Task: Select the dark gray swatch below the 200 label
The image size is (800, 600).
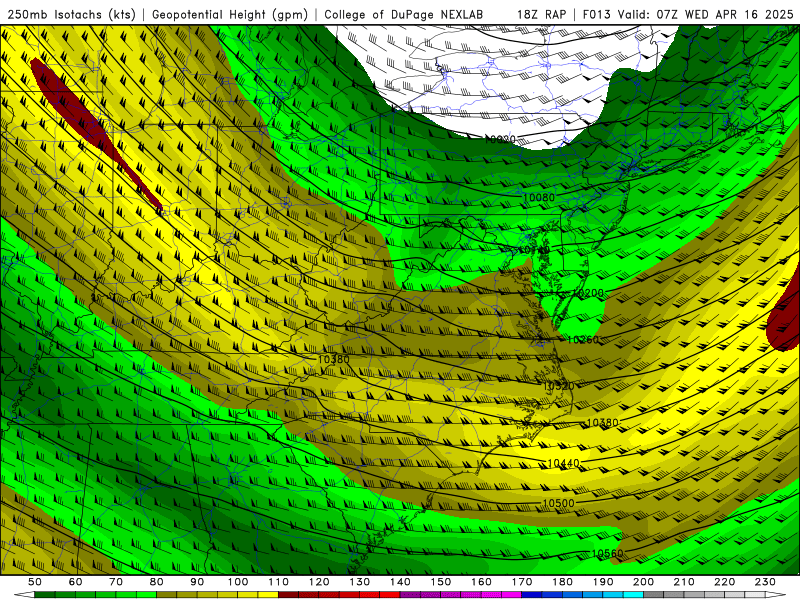Action: pos(654,595)
